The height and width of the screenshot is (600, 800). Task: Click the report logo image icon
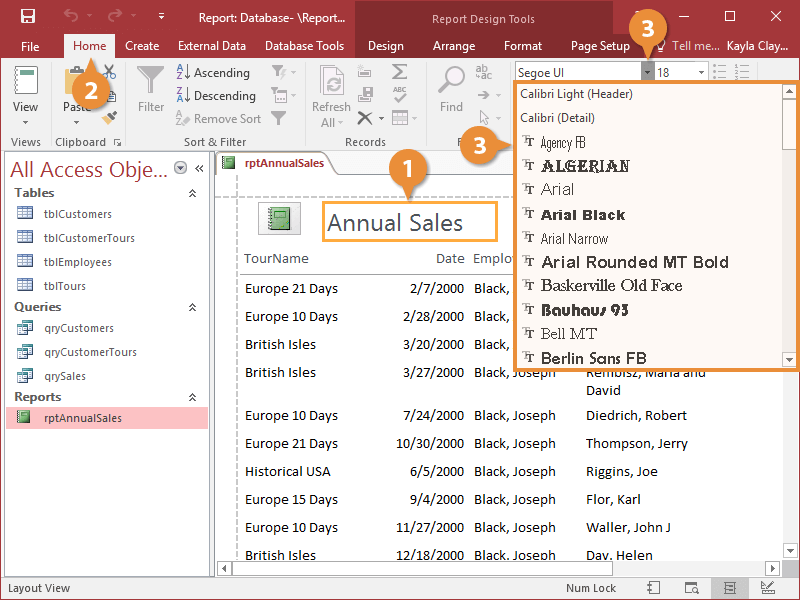tap(279, 219)
